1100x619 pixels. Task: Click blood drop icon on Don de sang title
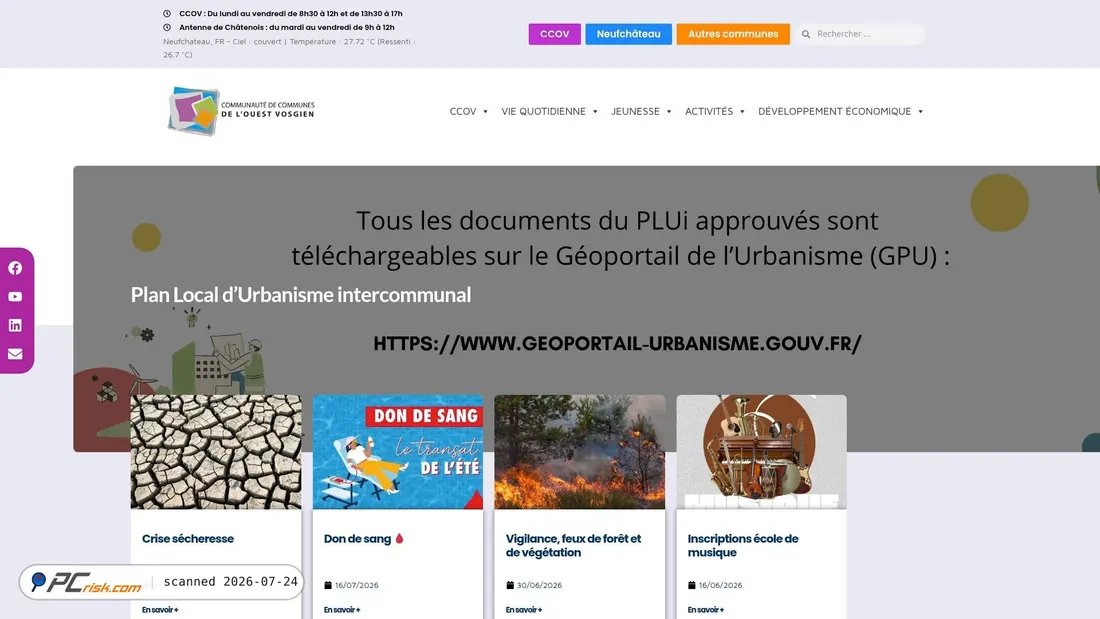point(399,538)
